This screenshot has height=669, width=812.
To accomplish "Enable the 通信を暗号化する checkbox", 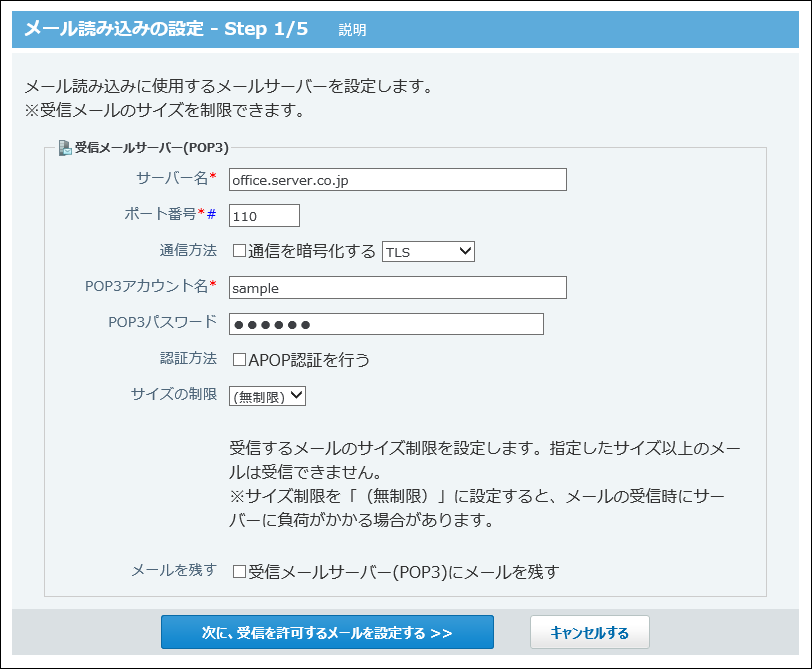I will click(x=239, y=251).
